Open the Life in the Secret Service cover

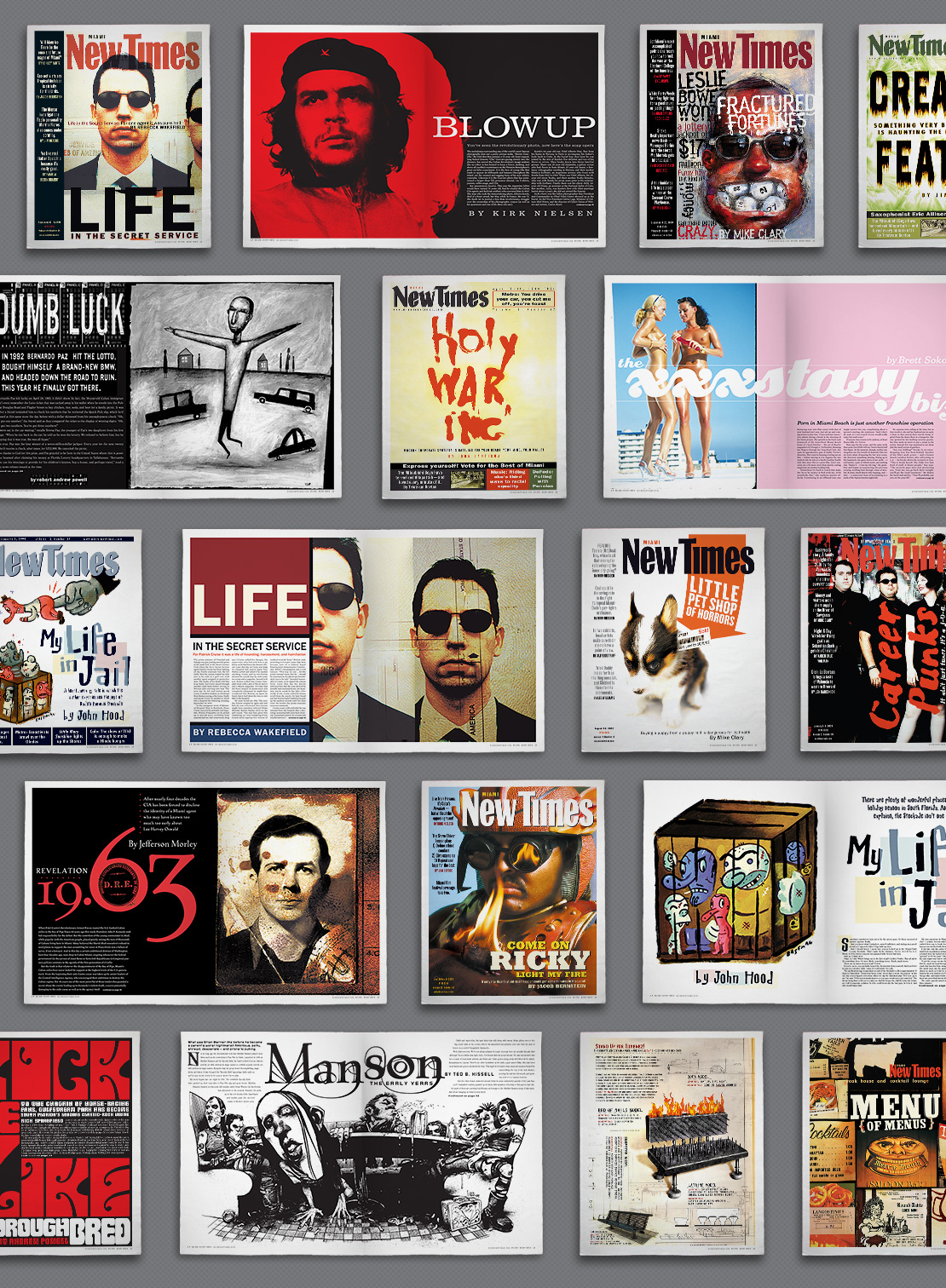pyautogui.click(x=118, y=136)
